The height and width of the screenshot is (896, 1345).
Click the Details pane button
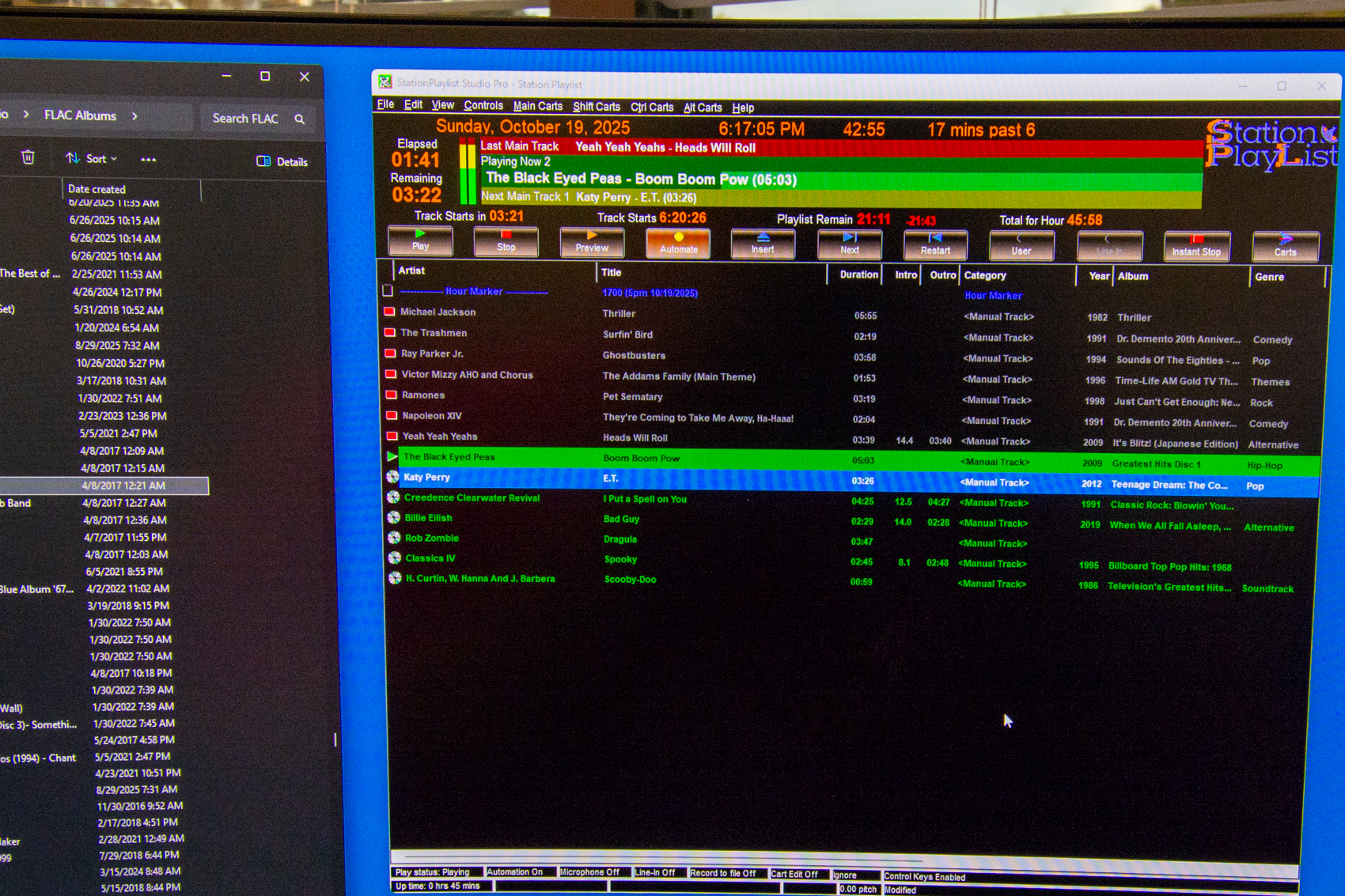tap(282, 161)
